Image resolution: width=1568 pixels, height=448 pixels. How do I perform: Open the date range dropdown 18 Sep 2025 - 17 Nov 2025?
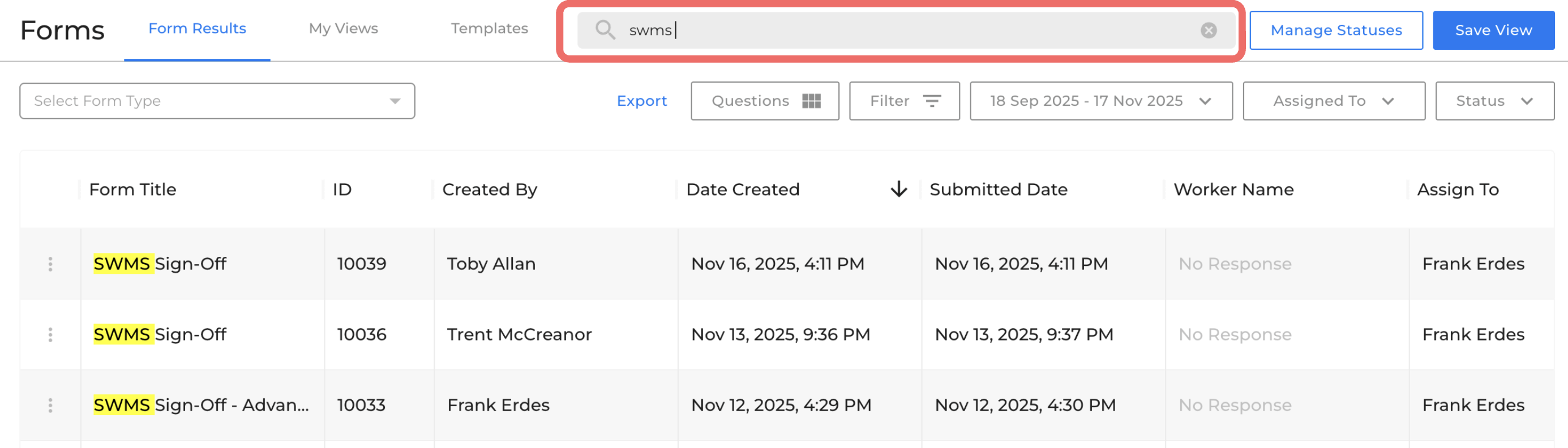[x=1100, y=101]
